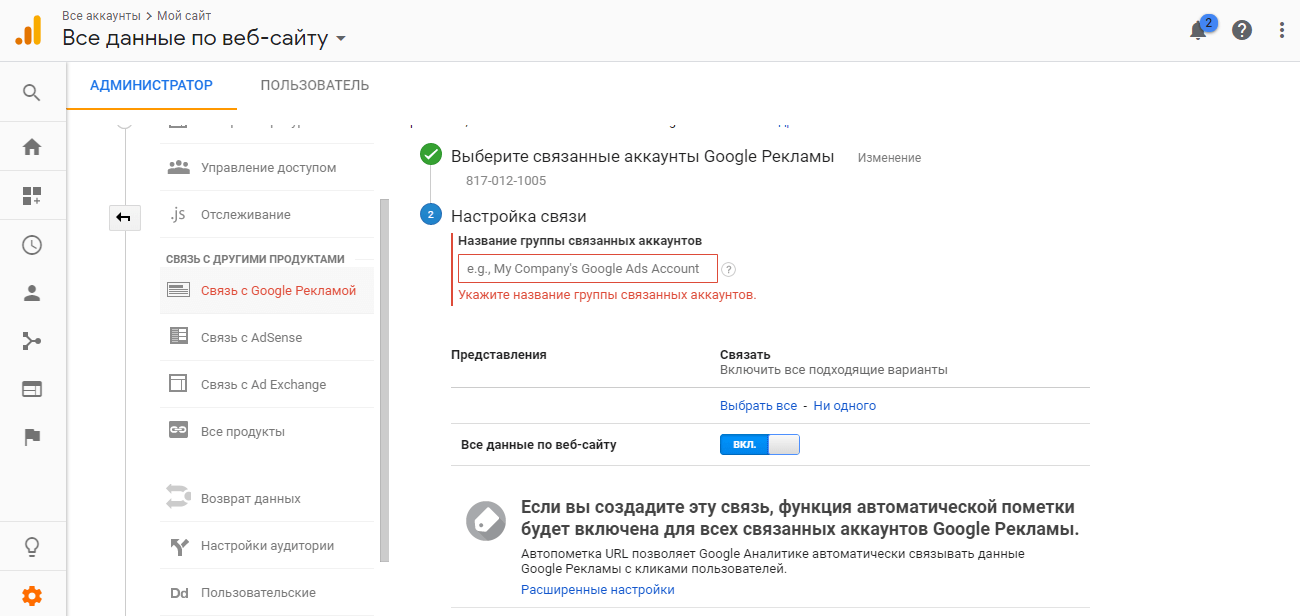1300x616 pixels.
Task: Select the АДМИНИСТРАТОР tab
Action: pos(151,85)
